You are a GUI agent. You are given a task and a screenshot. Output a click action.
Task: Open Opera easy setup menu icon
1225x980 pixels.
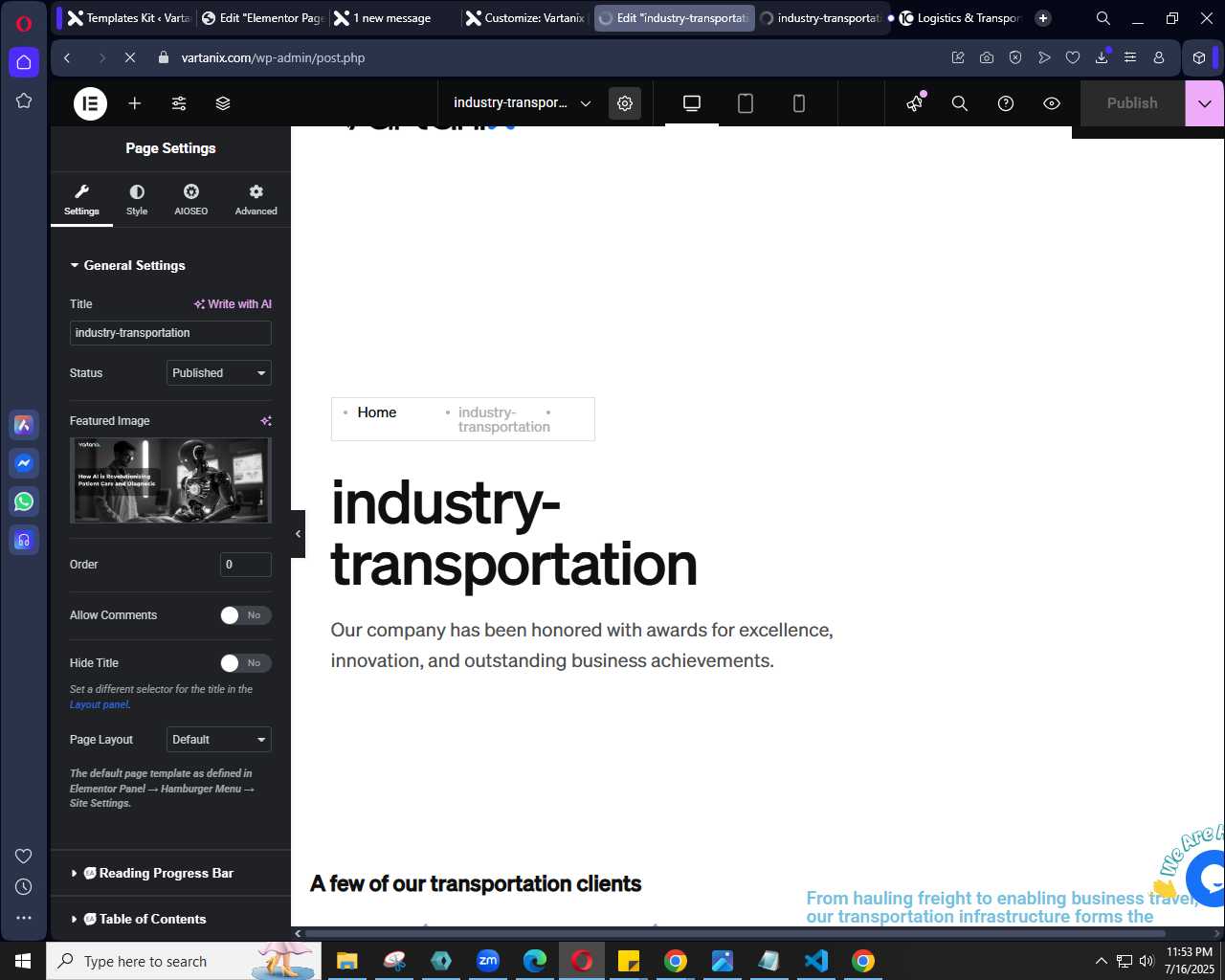1130,57
